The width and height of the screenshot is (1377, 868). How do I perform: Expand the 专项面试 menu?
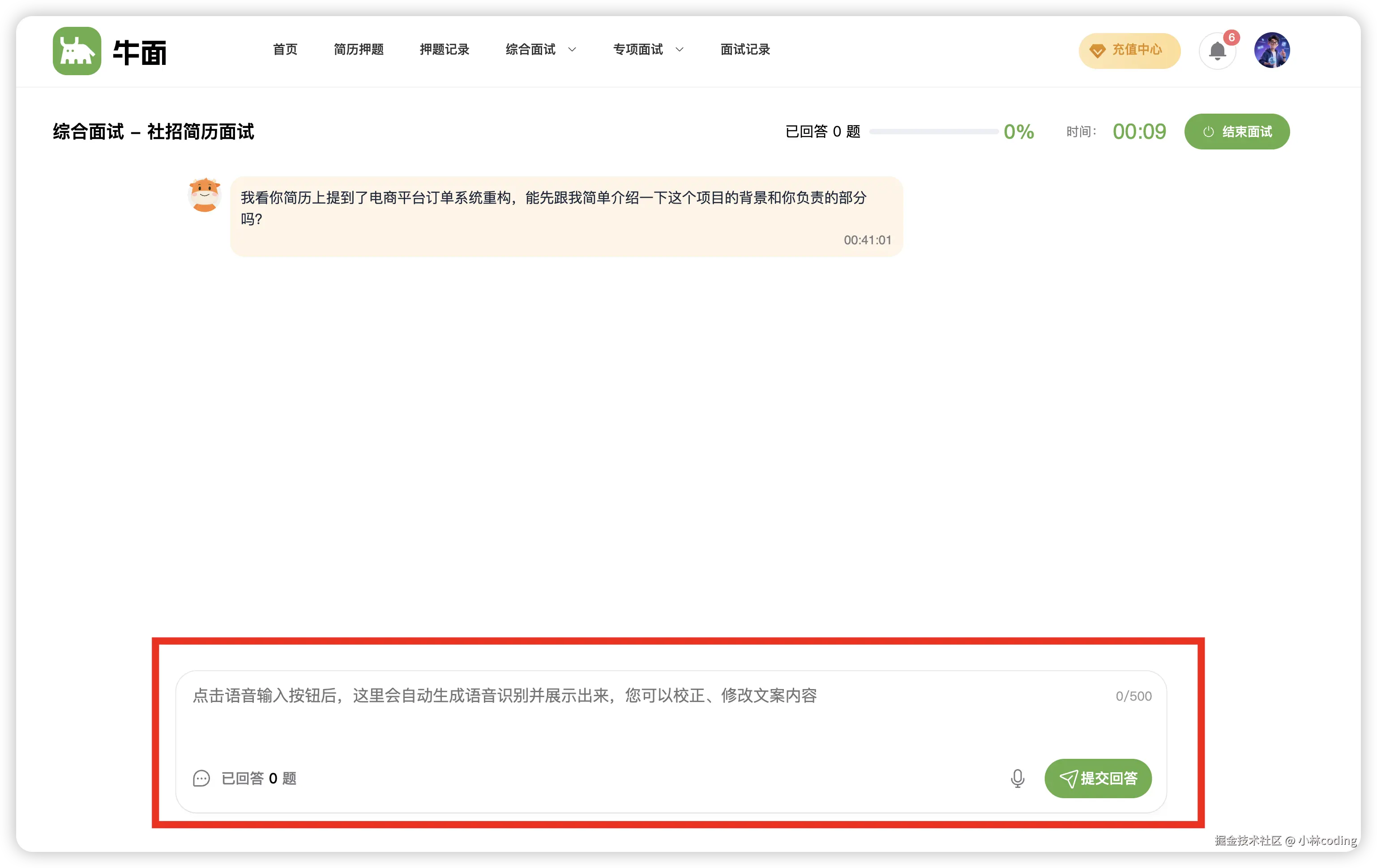(x=639, y=50)
